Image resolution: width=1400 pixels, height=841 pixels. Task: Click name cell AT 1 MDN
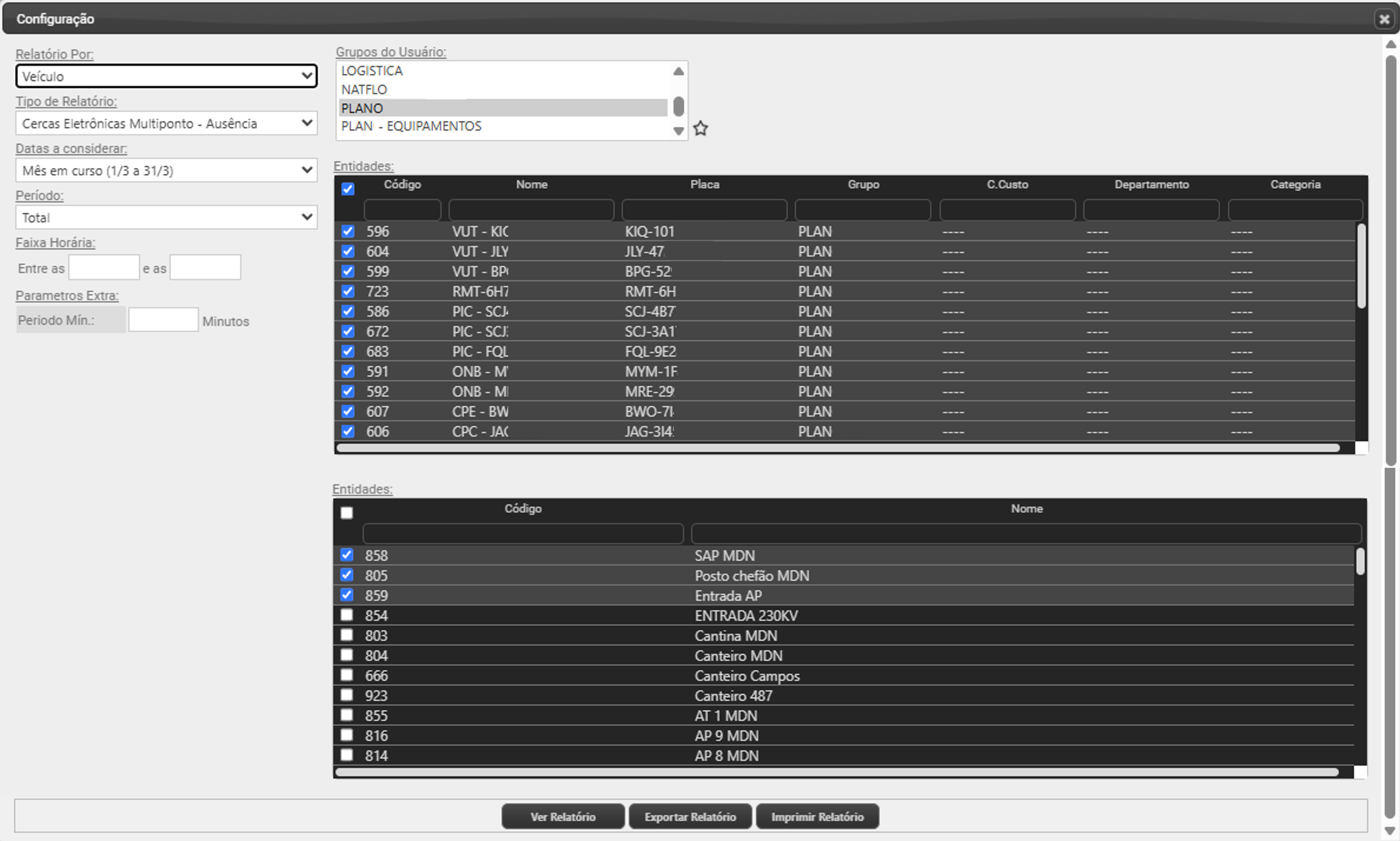click(x=726, y=716)
